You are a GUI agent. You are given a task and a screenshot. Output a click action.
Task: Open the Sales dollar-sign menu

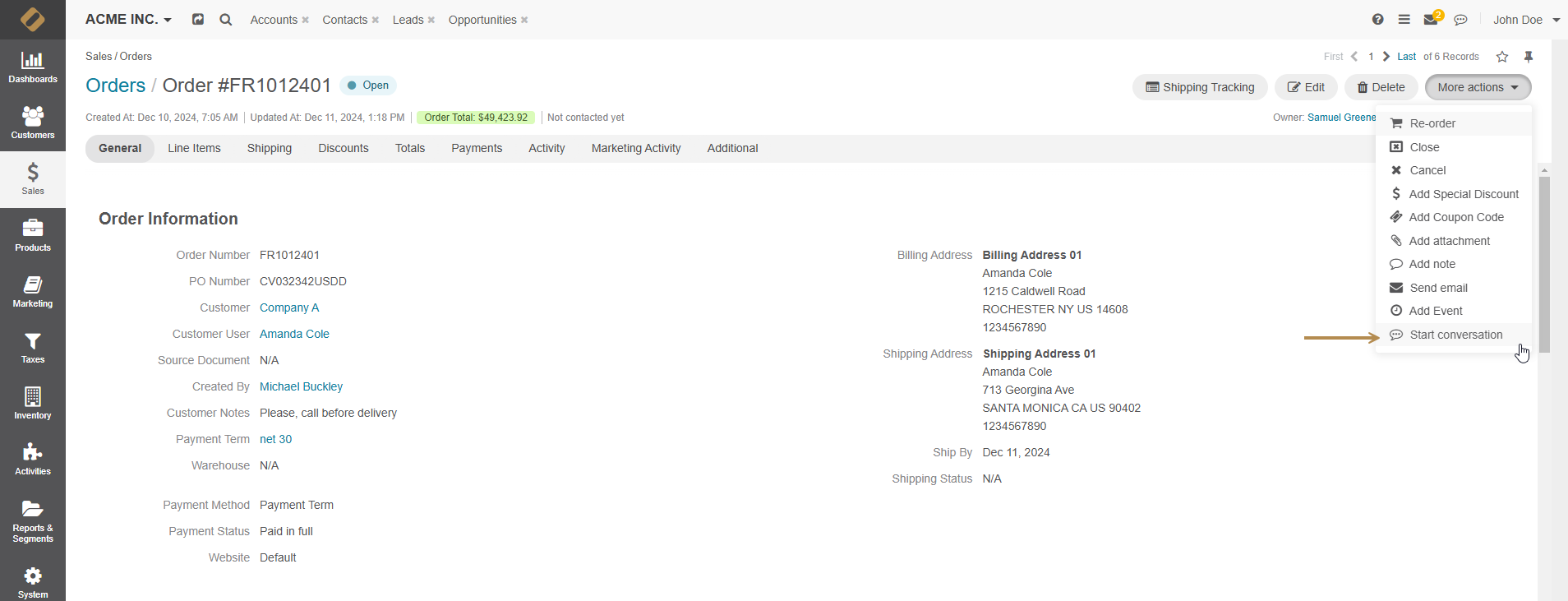point(33,179)
